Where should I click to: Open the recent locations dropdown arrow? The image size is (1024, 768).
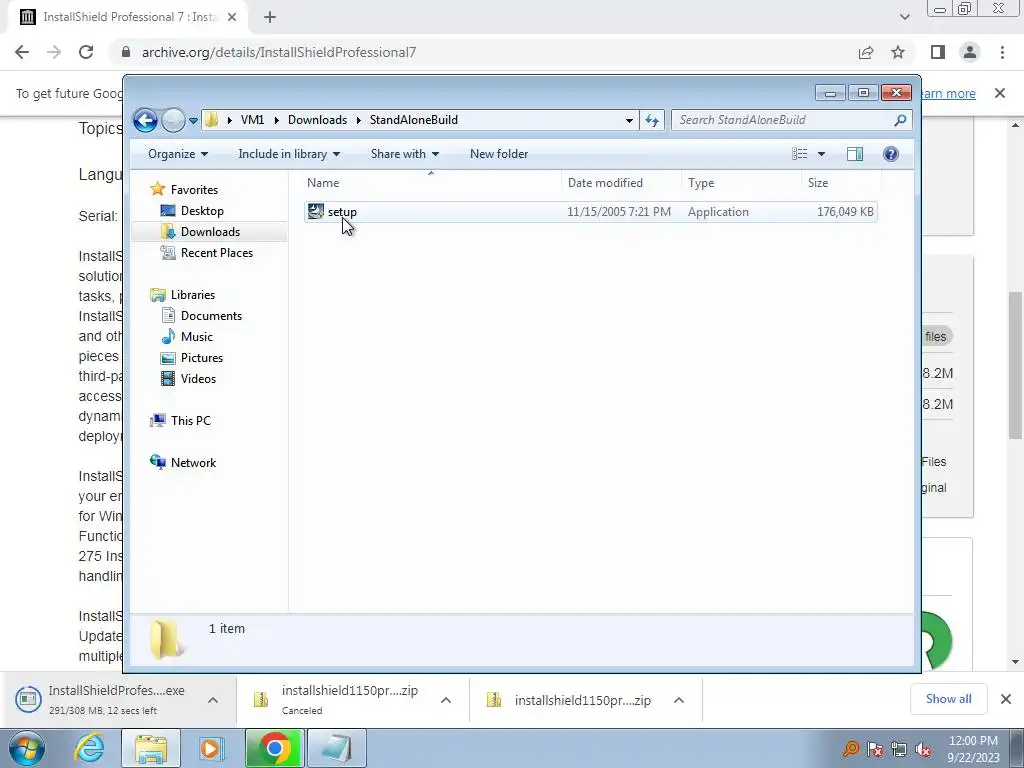coord(193,121)
